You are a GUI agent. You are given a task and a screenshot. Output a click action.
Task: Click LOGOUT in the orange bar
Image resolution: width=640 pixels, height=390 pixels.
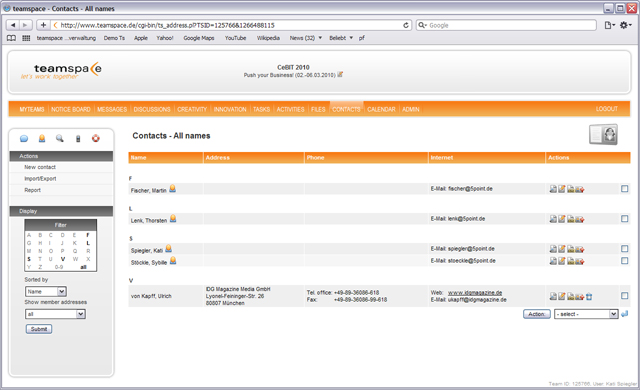click(607, 109)
